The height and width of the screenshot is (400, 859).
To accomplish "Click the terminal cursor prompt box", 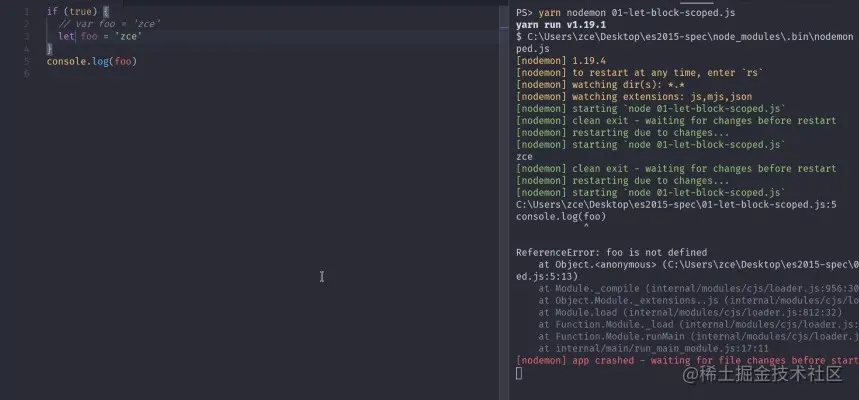I will [x=519, y=373].
